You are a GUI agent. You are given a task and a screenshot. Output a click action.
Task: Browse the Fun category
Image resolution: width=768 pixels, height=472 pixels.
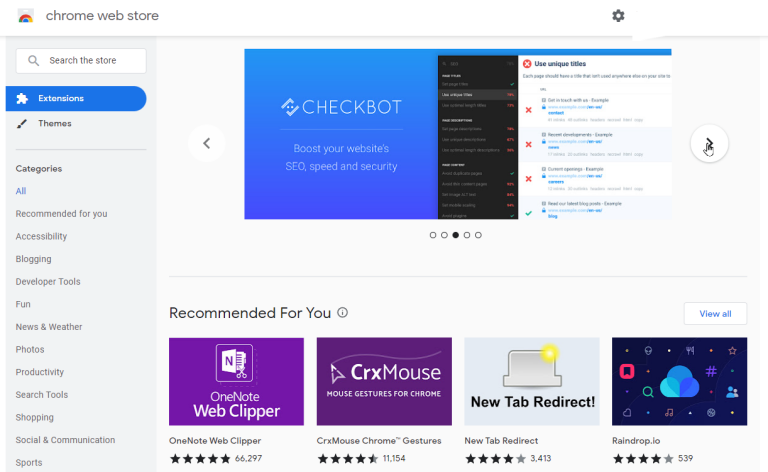coord(23,304)
